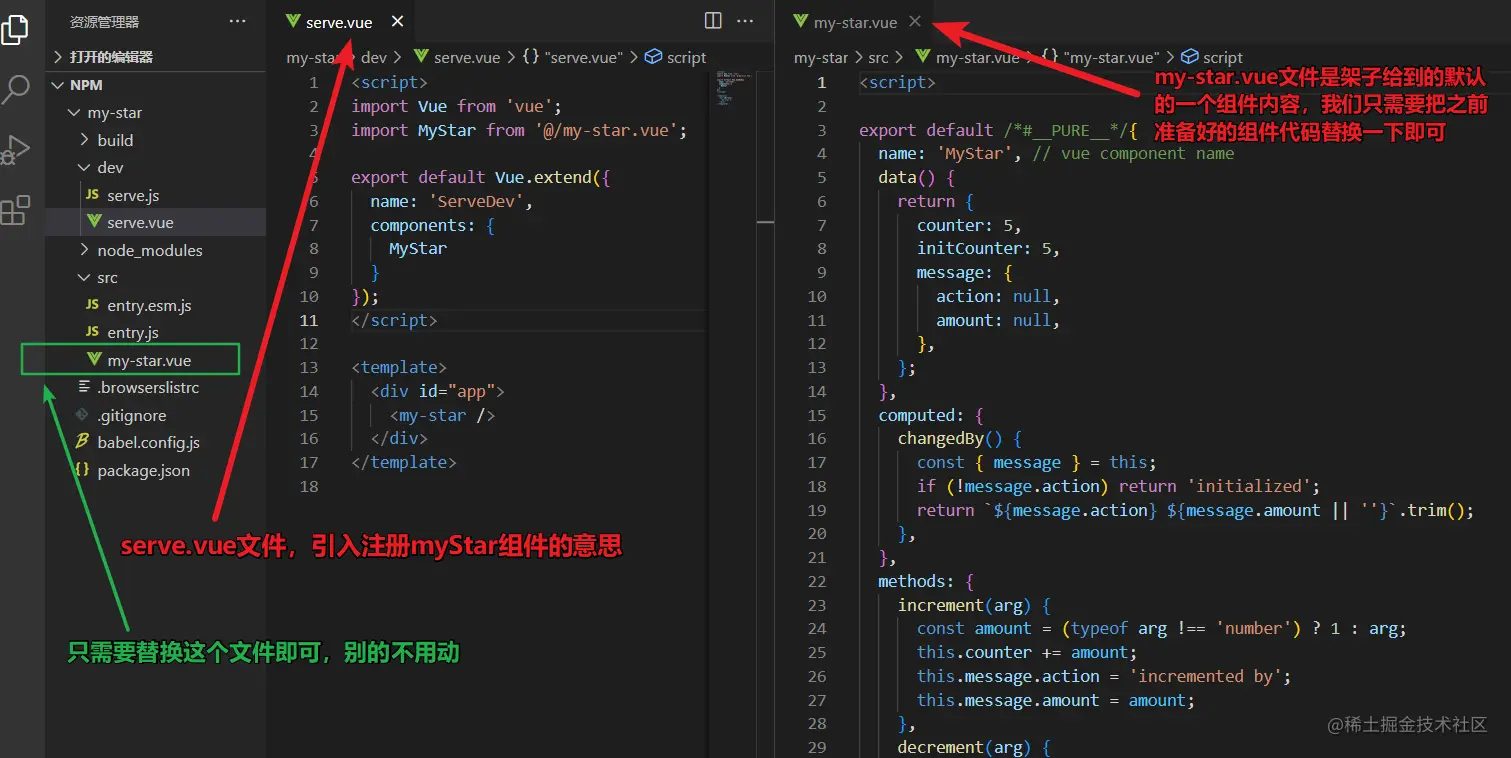Click the 资源管理器 panel title
The height and width of the screenshot is (758, 1511).
point(104,21)
